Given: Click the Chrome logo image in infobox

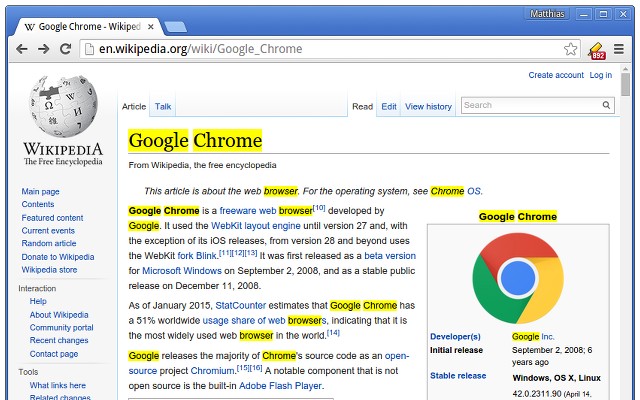Looking at the screenshot, I should 518,278.
